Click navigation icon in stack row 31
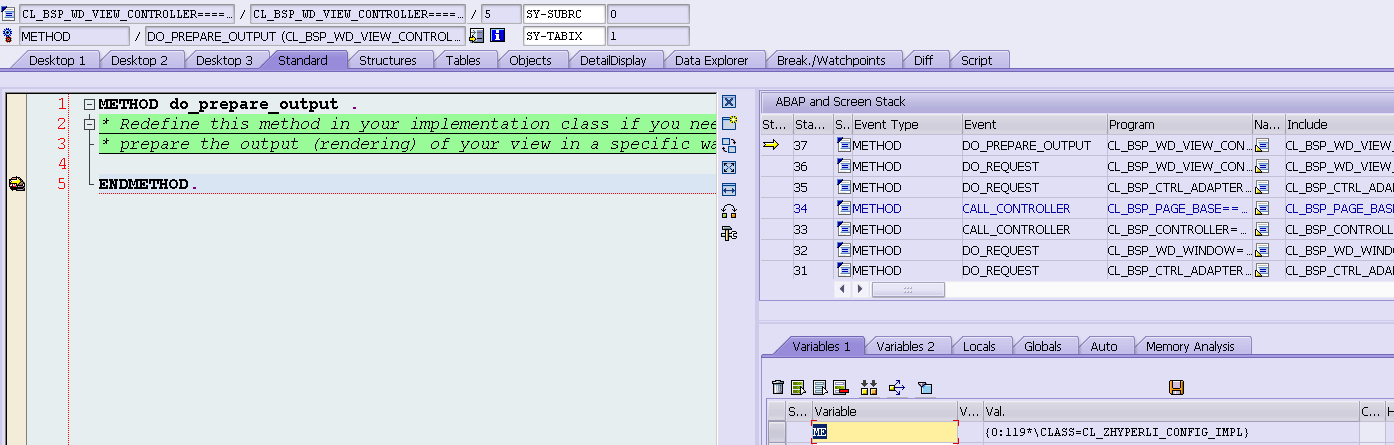Image resolution: width=1394 pixels, height=445 pixels. click(1262, 270)
